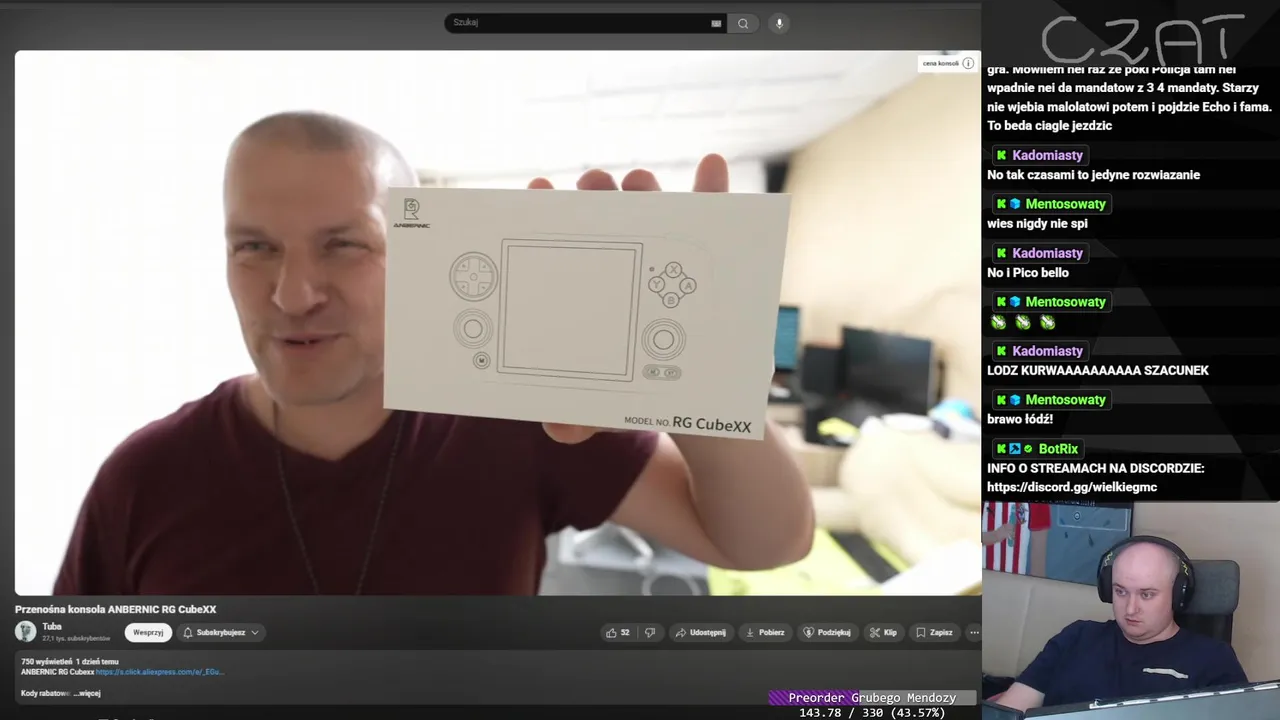Click the 'Preorder Grubego Mendozy' progress bar
1280x720 pixels.
point(872,698)
